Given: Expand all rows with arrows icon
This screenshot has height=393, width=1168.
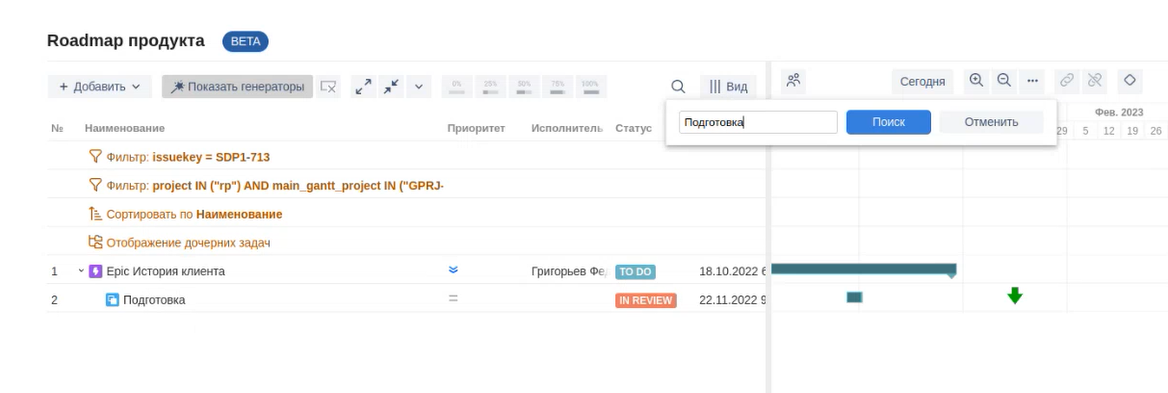Looking at the screenshot, I should (364, 86).
